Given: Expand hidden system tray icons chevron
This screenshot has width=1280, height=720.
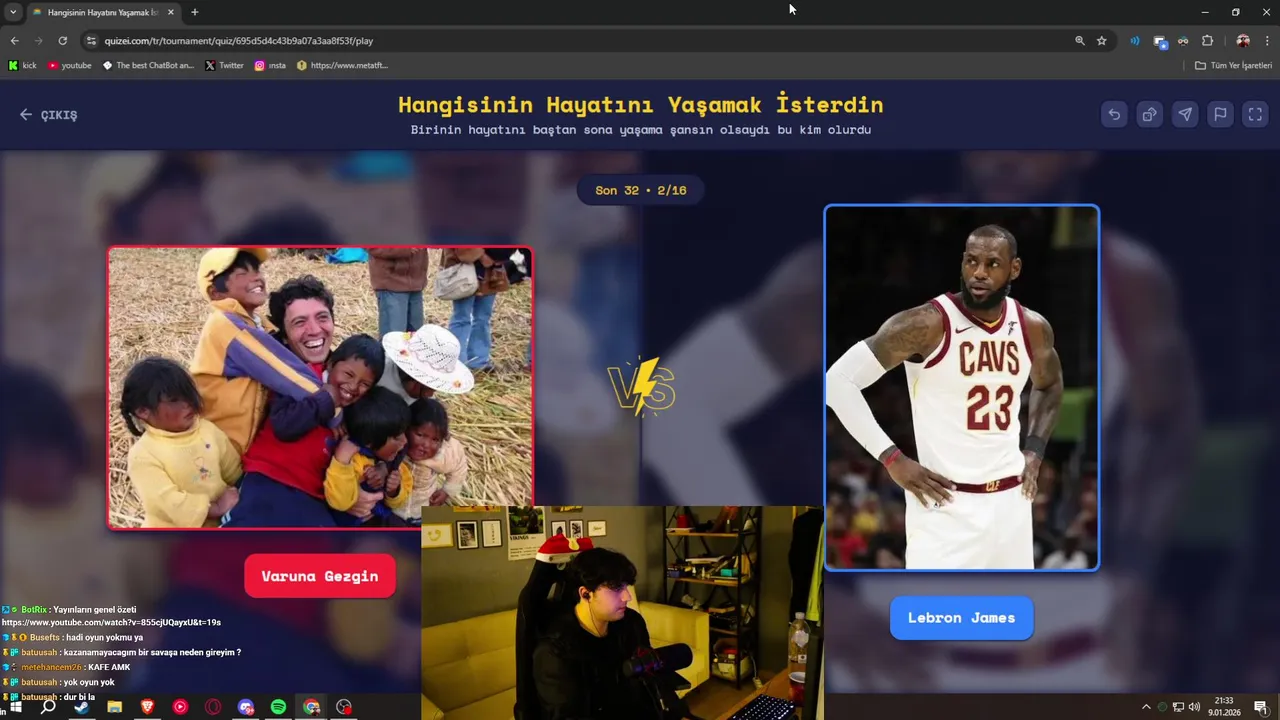Looking at the screenshot, I should [x=1146, y=707].
